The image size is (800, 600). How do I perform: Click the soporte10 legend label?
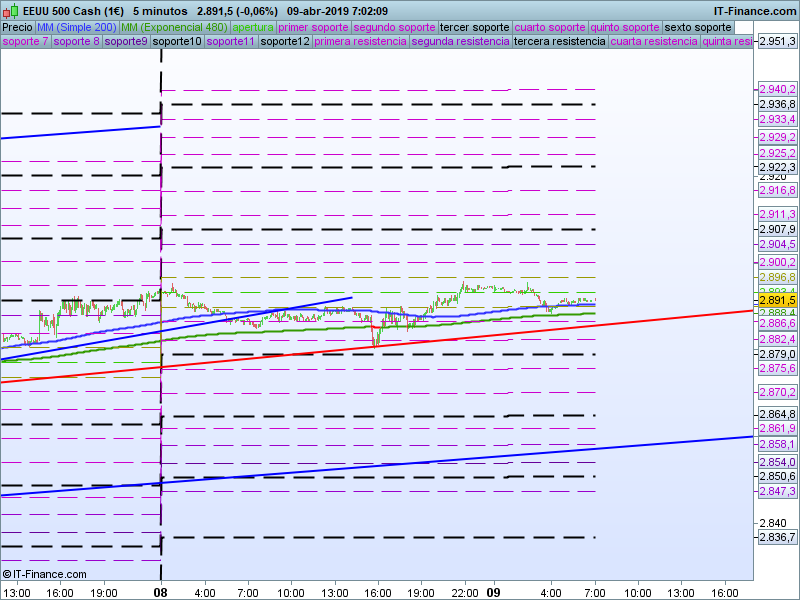tap(177, 42)
